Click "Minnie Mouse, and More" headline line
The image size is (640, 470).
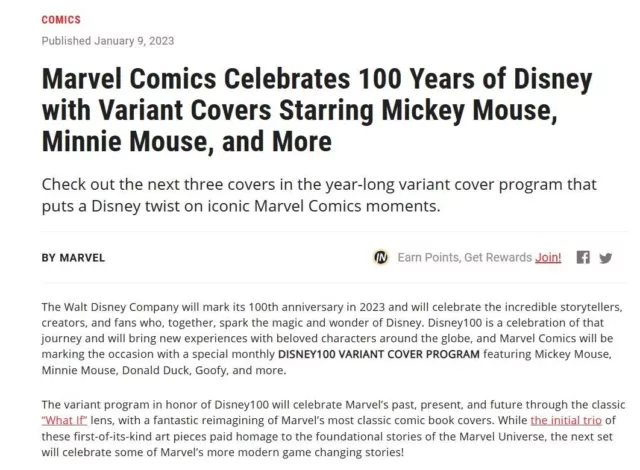click(187, 142)
